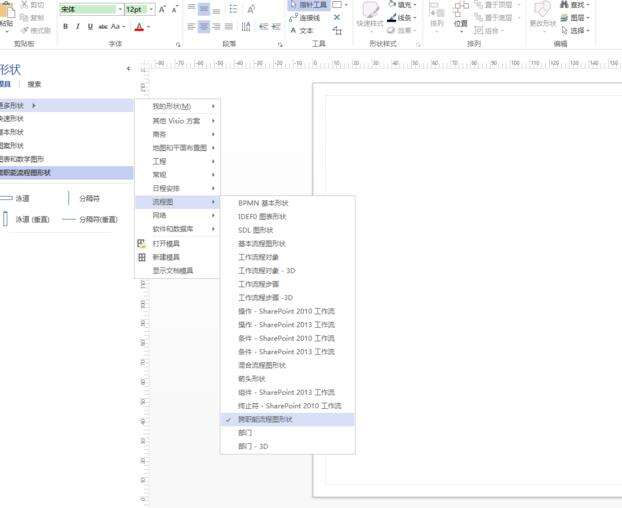Switch to the Search (搜索) tab in Shapes
Viewport: 622px width, 508px height.
pyautogui.click(x=34, y=84)
